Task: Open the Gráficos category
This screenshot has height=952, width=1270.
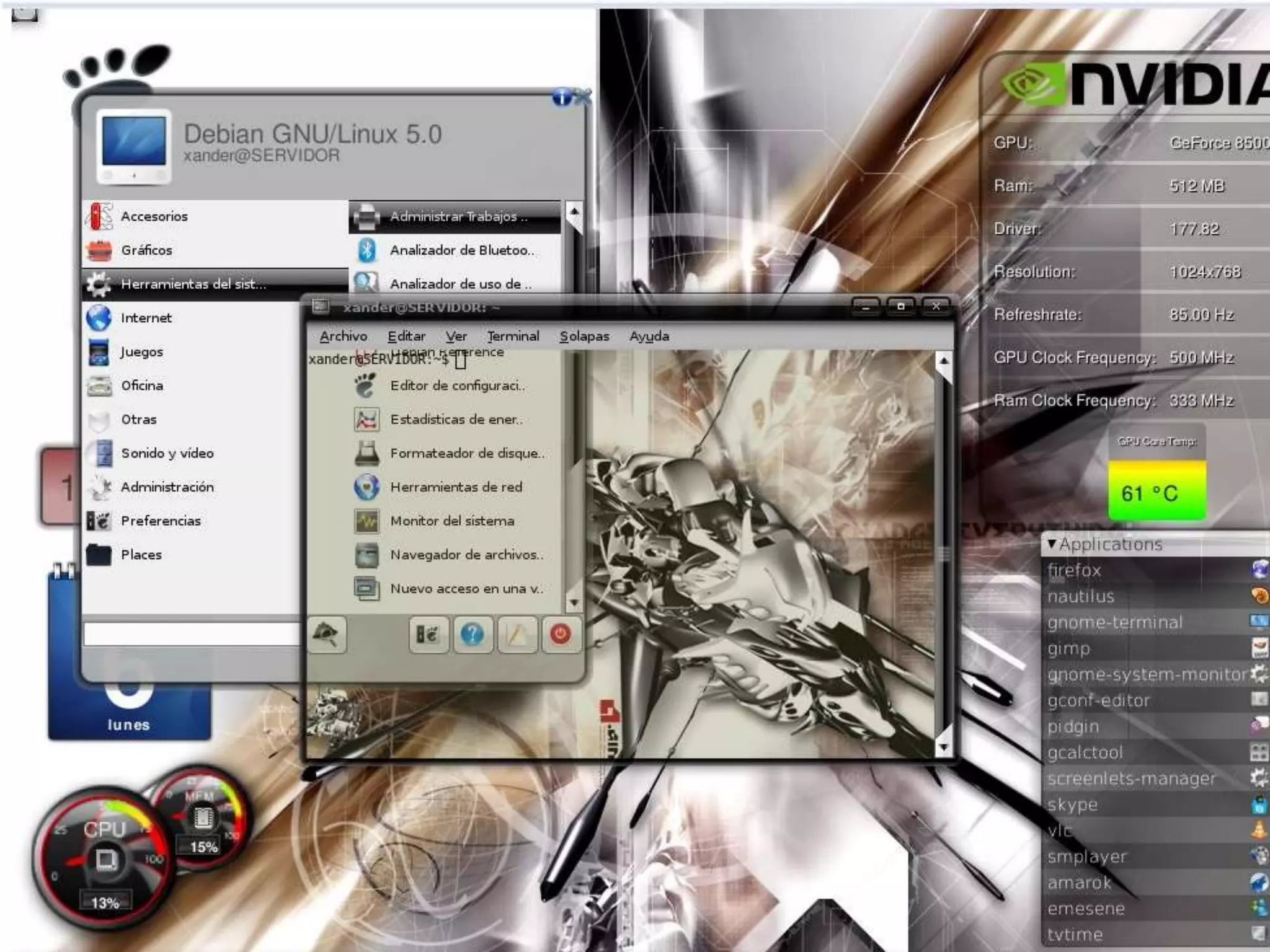Action: tap(215, 250)
